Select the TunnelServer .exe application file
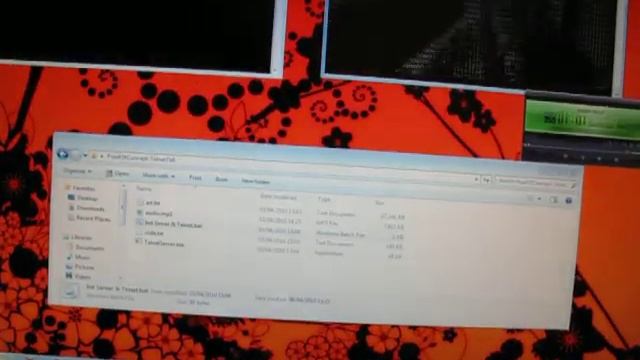This screenshot has width=640, height=360. tap(160, 243)
